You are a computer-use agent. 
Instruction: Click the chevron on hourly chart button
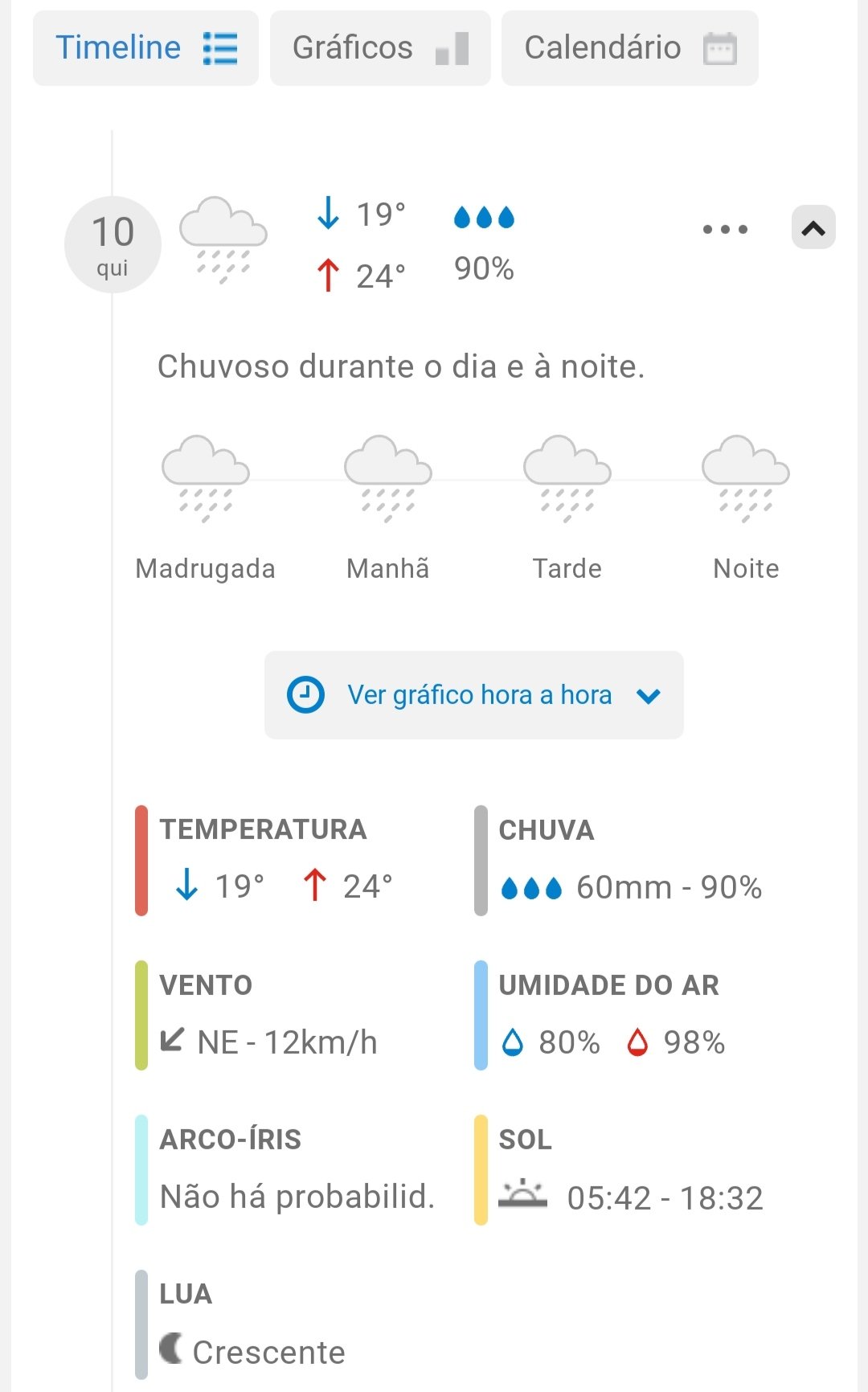point(649,696)
